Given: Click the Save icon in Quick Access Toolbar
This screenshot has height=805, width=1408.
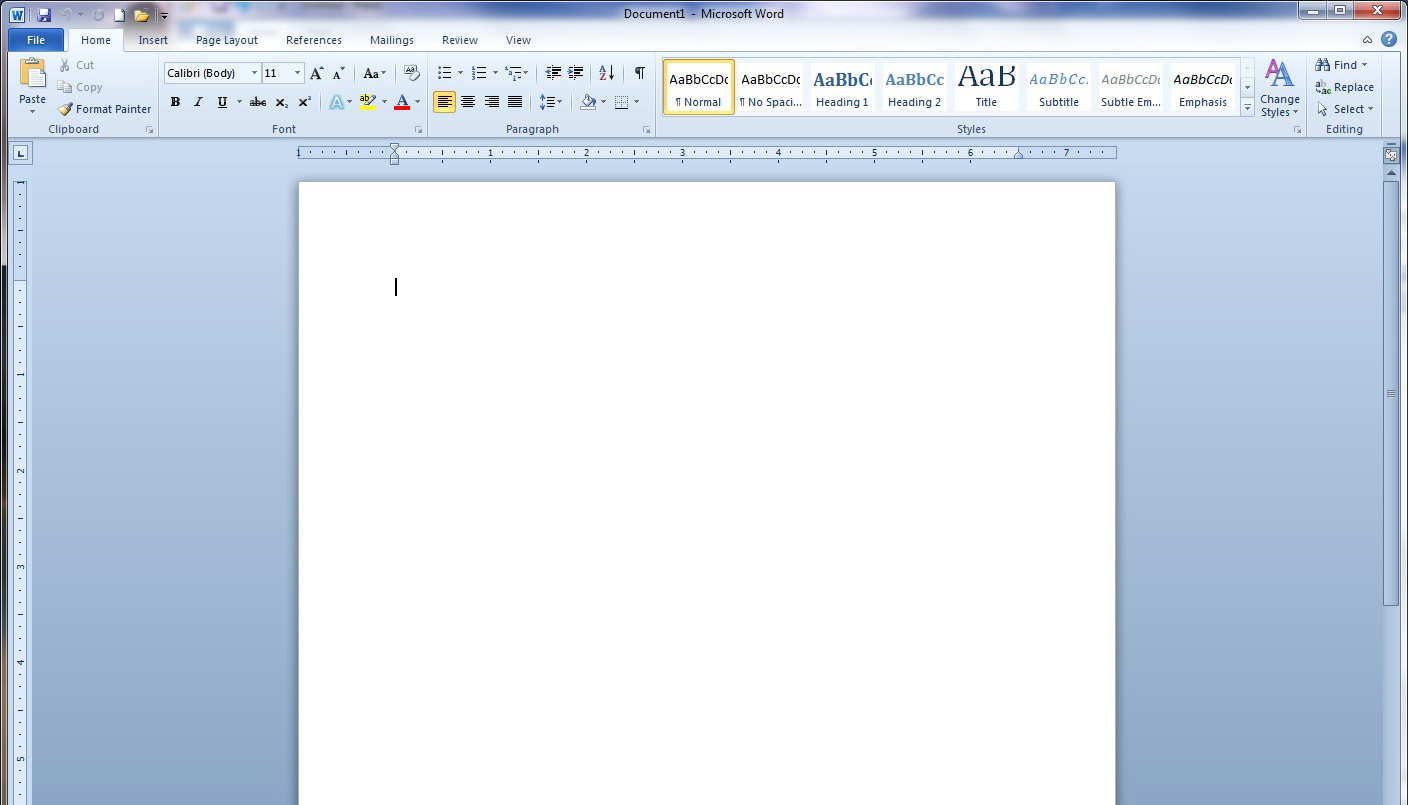Looking at the screenshot, I should [x=44, y=15].
